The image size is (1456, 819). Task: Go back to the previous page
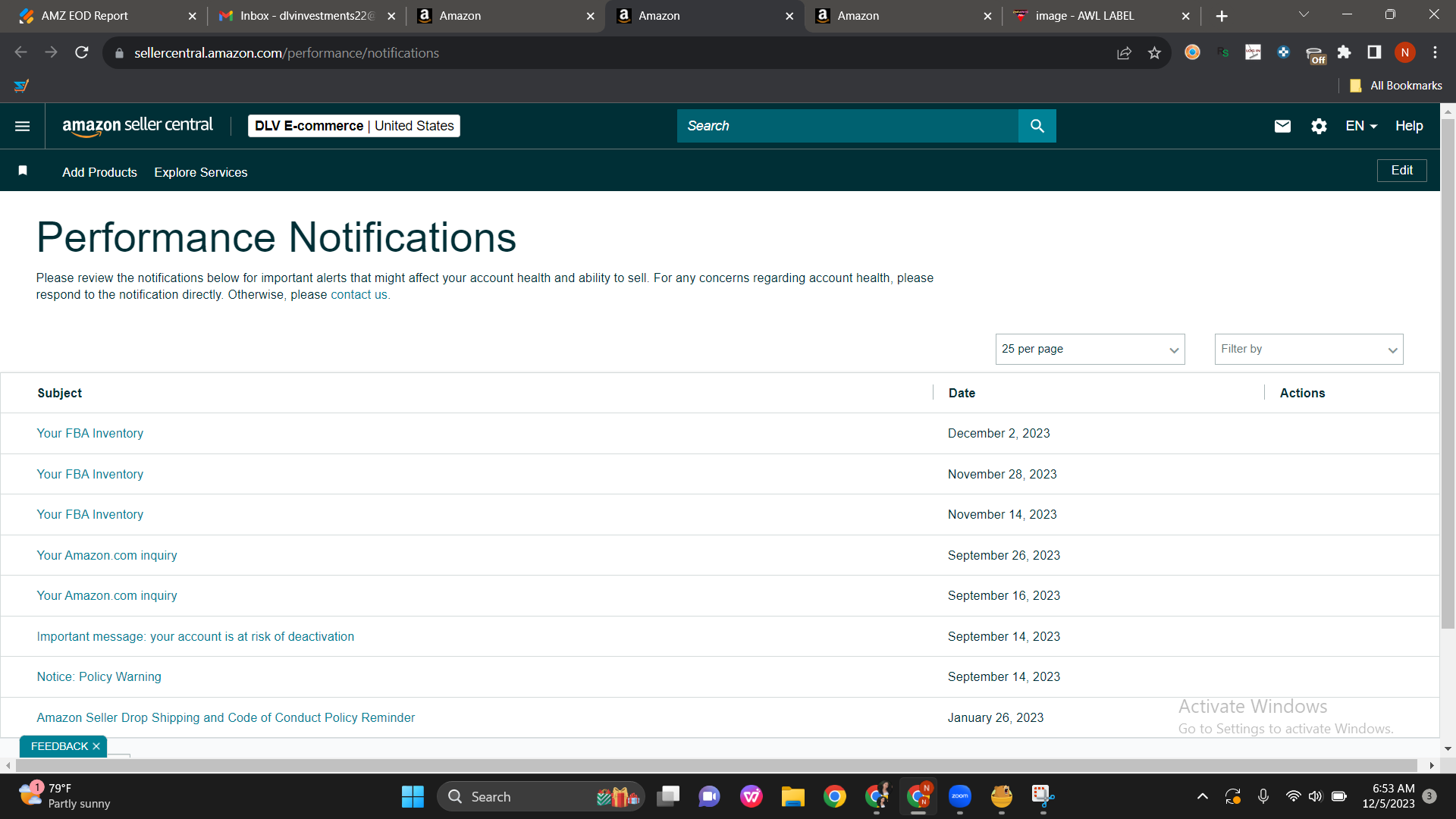coord(21,52)
